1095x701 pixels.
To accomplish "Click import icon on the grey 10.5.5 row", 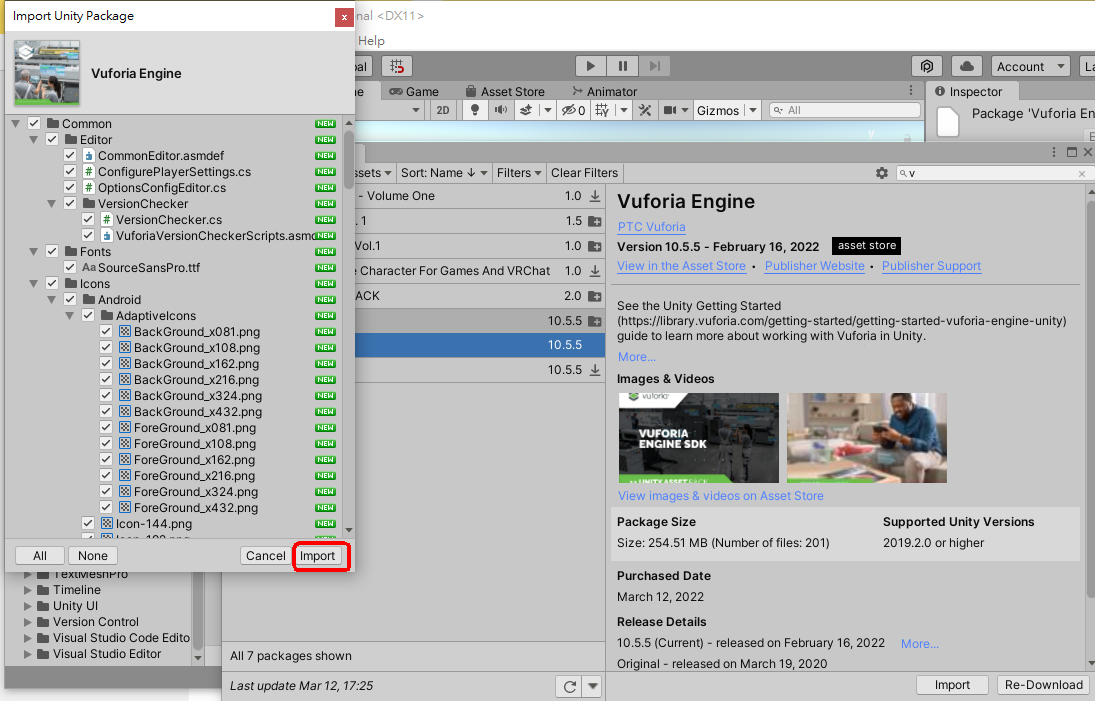I will click(x=595, y=321).
